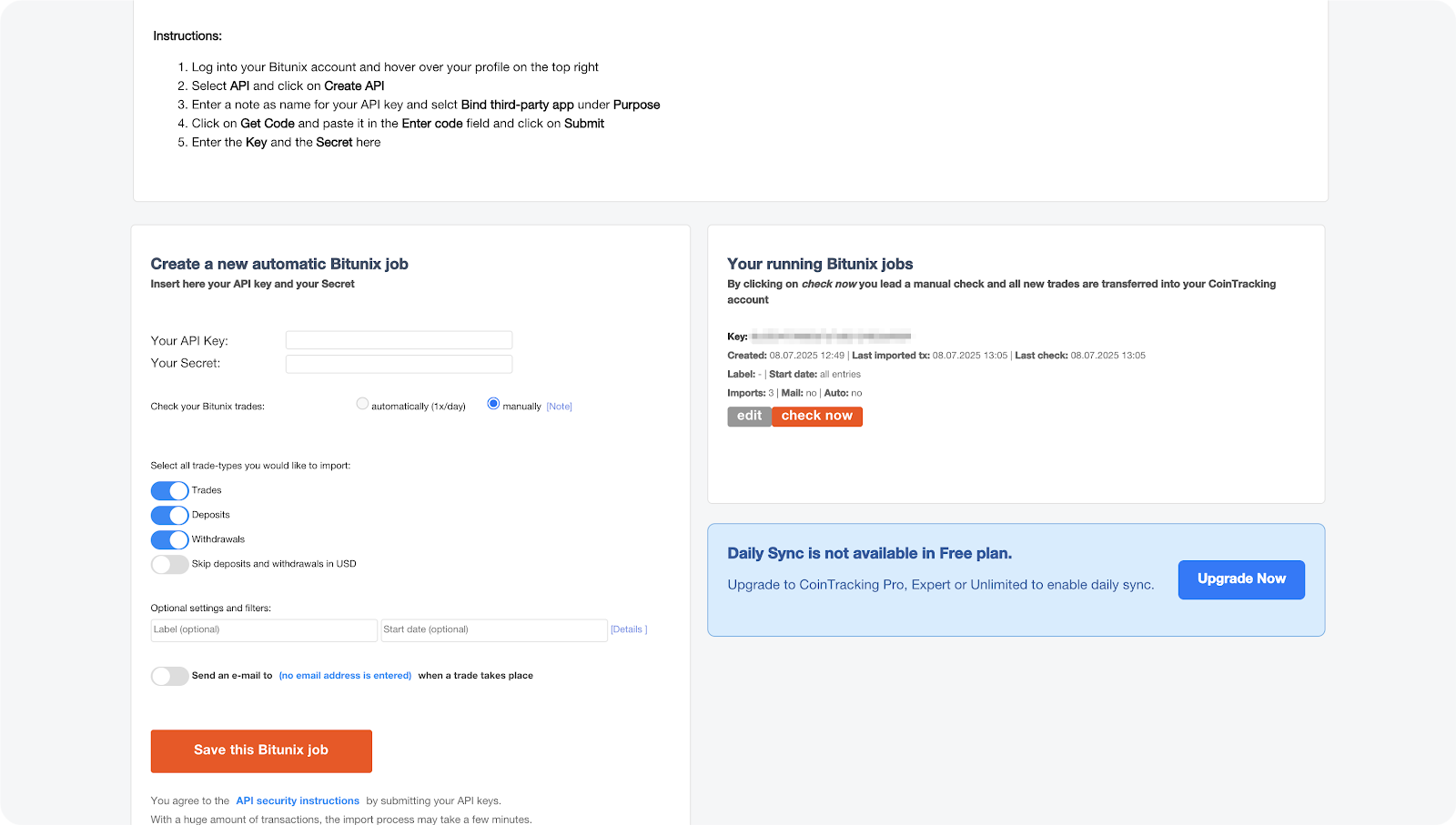This screenshot has width=1456, height=825.
Task: Click inside the Your Secret field
Action: pos(399,363)
